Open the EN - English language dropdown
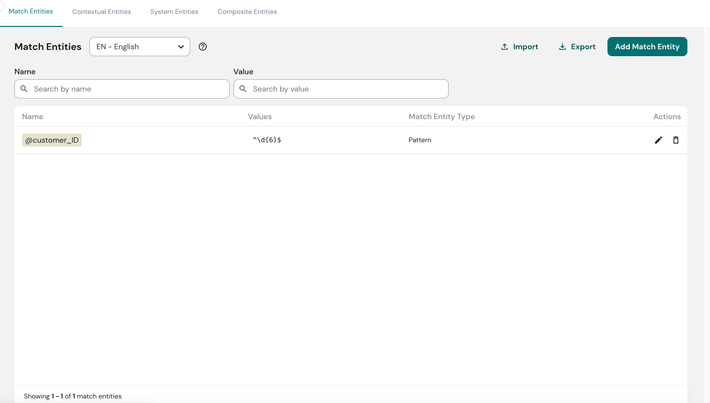This screenshot has width=710, height=403. coord(139,47)
